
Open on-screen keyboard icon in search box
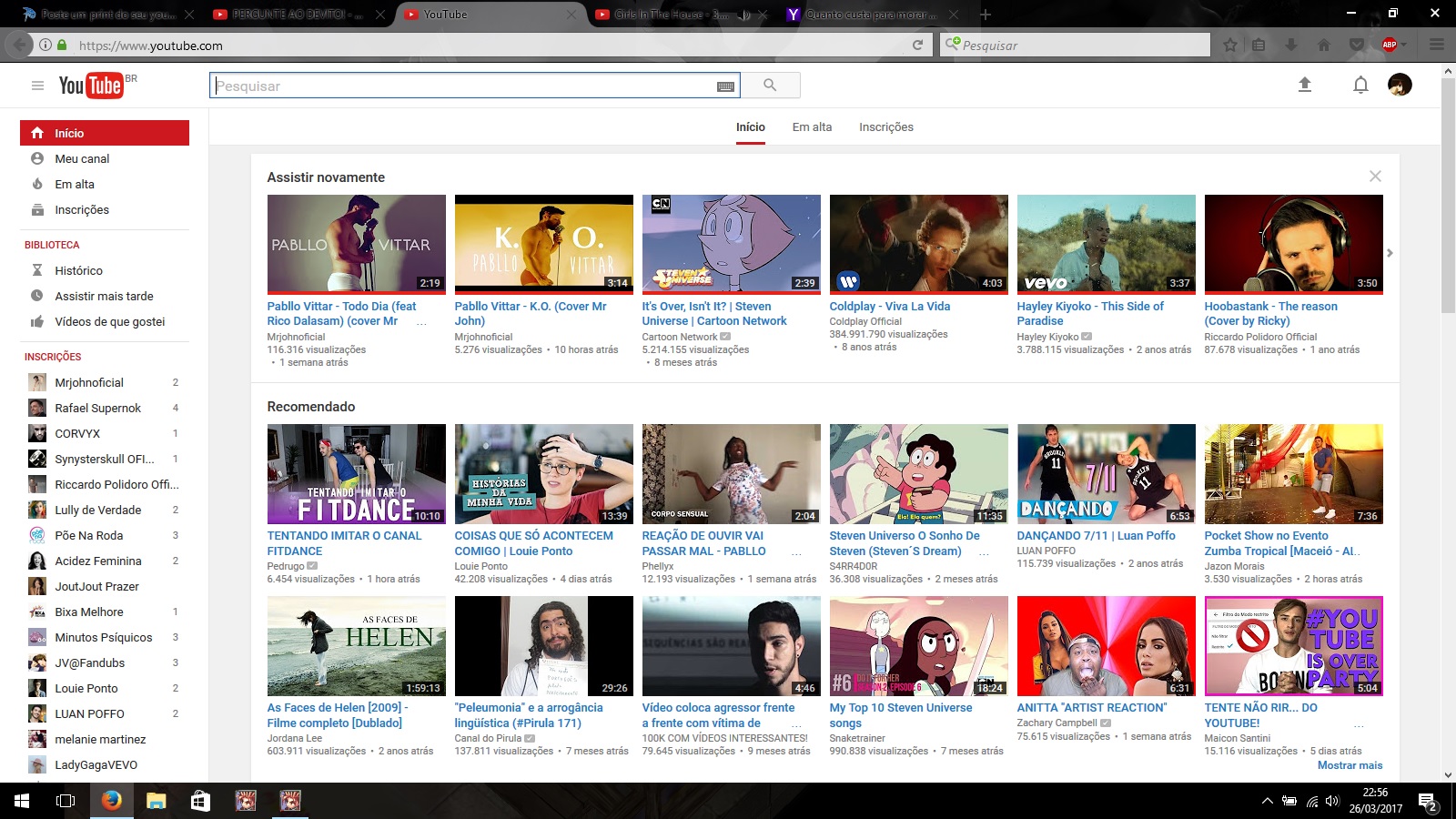(725, 86)
